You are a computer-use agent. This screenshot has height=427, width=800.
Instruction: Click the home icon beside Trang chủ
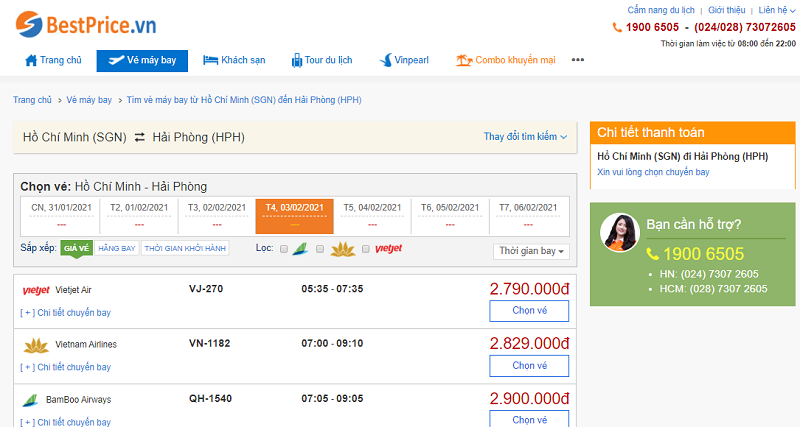click(x=31, y=60)
